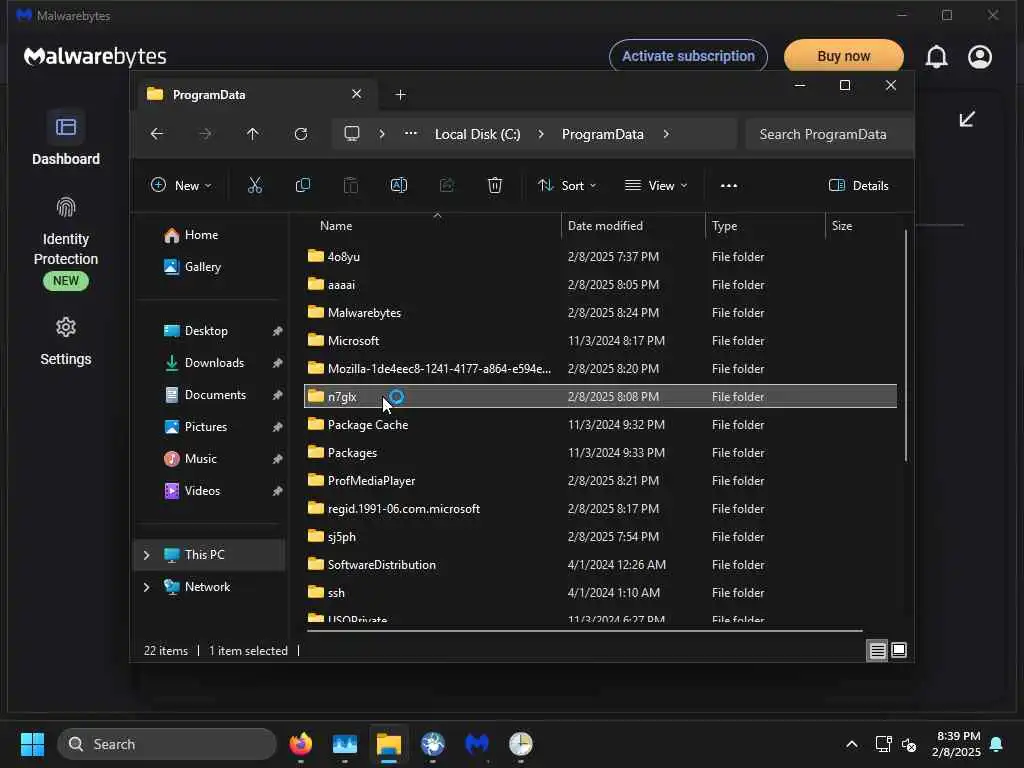Viewport: 1024px width, 768px height.
Task: Click Activate subscription button
Action: 688,56
